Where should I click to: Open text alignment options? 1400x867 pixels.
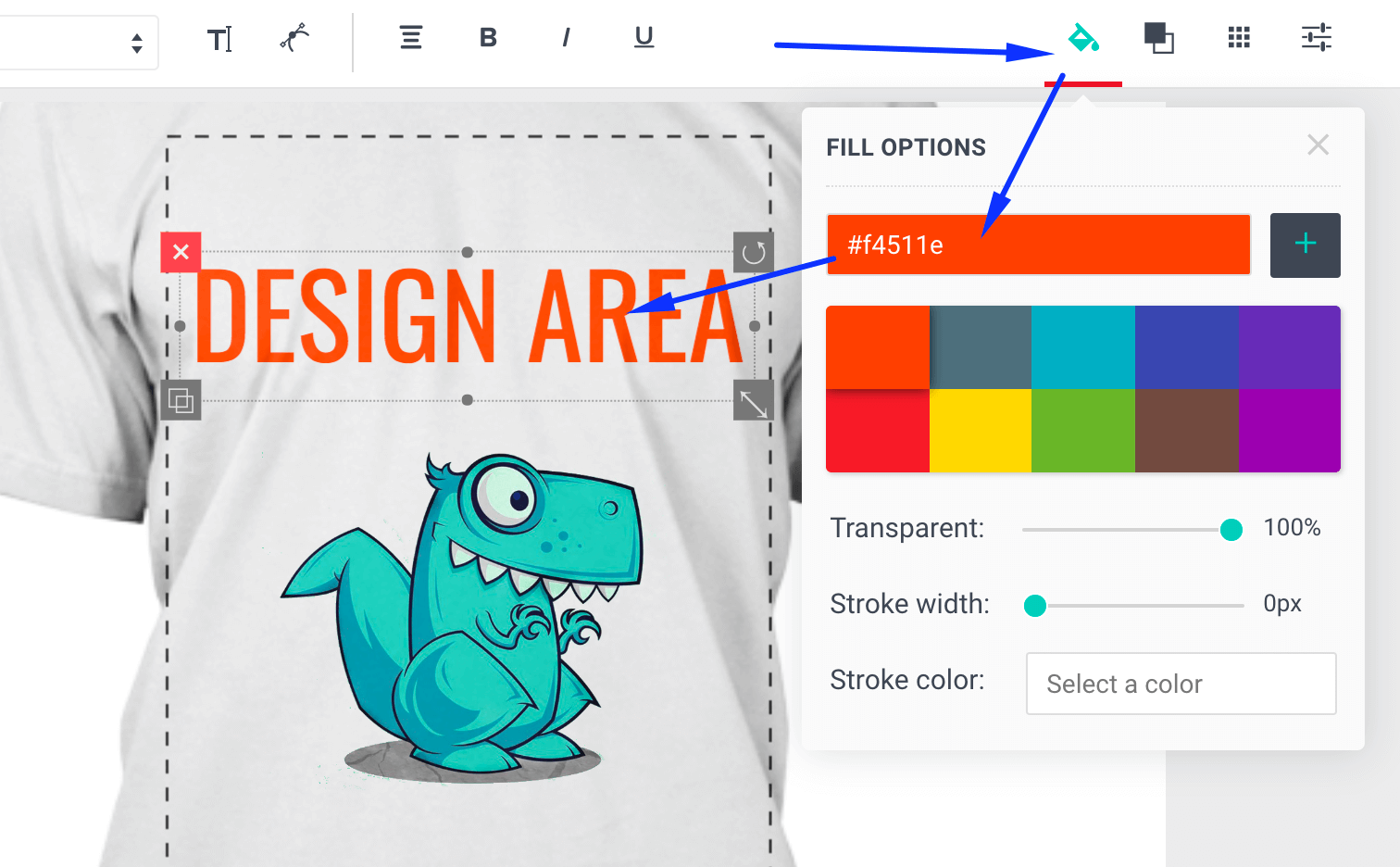pos(411,37)
